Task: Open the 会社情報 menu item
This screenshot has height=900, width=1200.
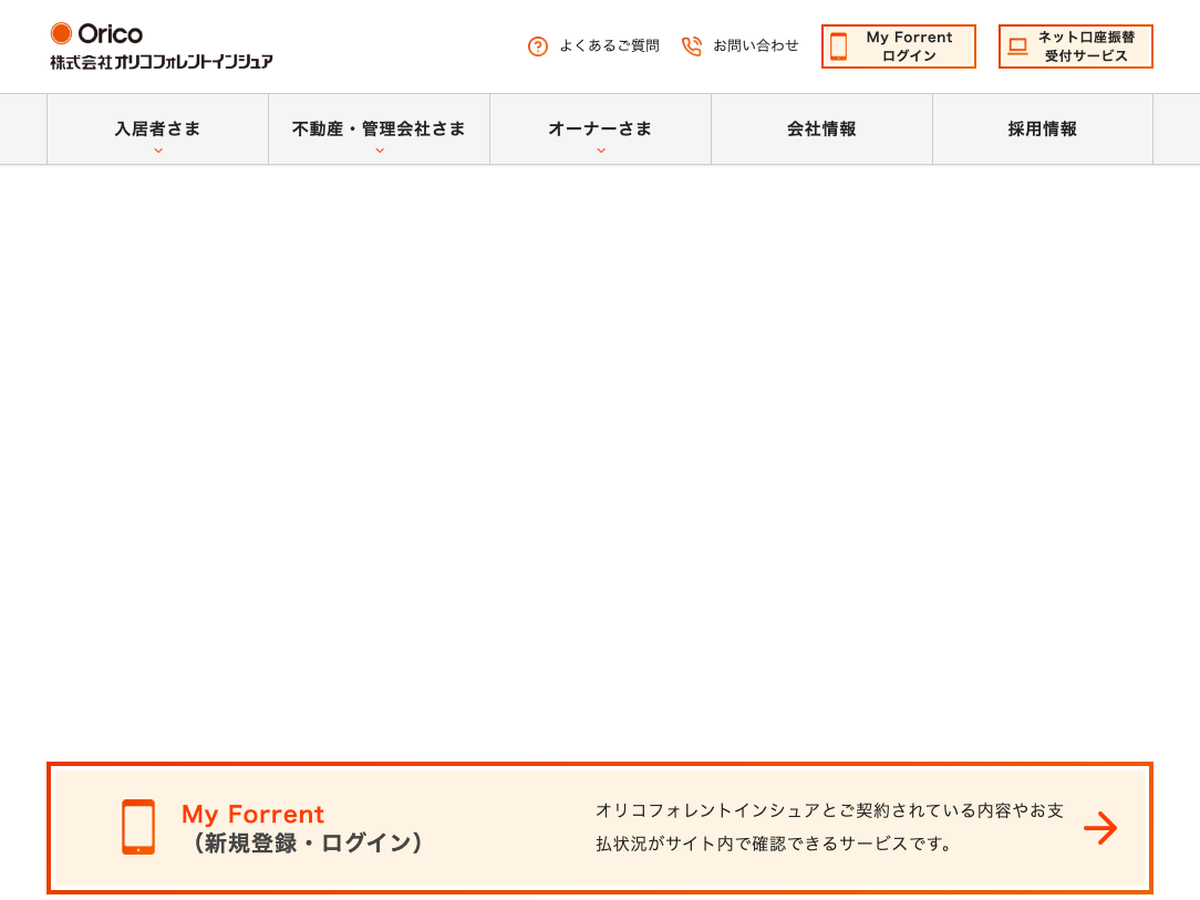Action: pyautogui.click(x=821, y=129)
